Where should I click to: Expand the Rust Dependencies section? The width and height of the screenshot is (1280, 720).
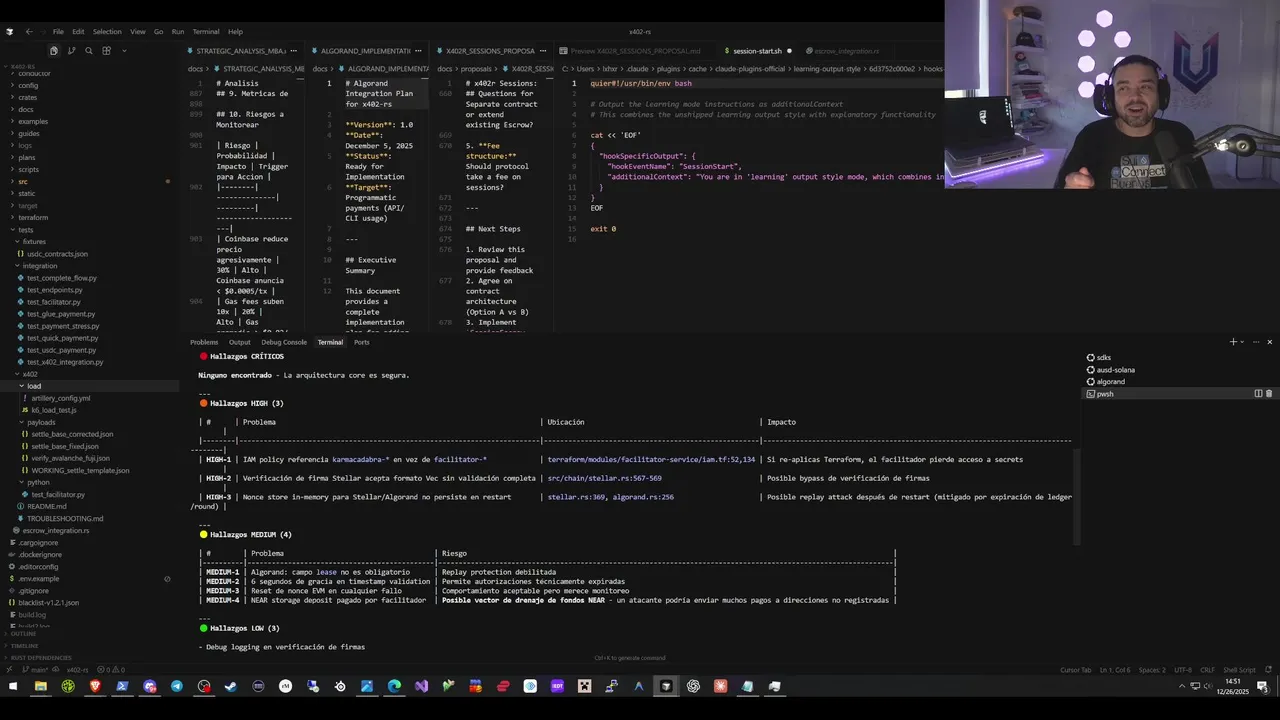[x=88, y=658]
